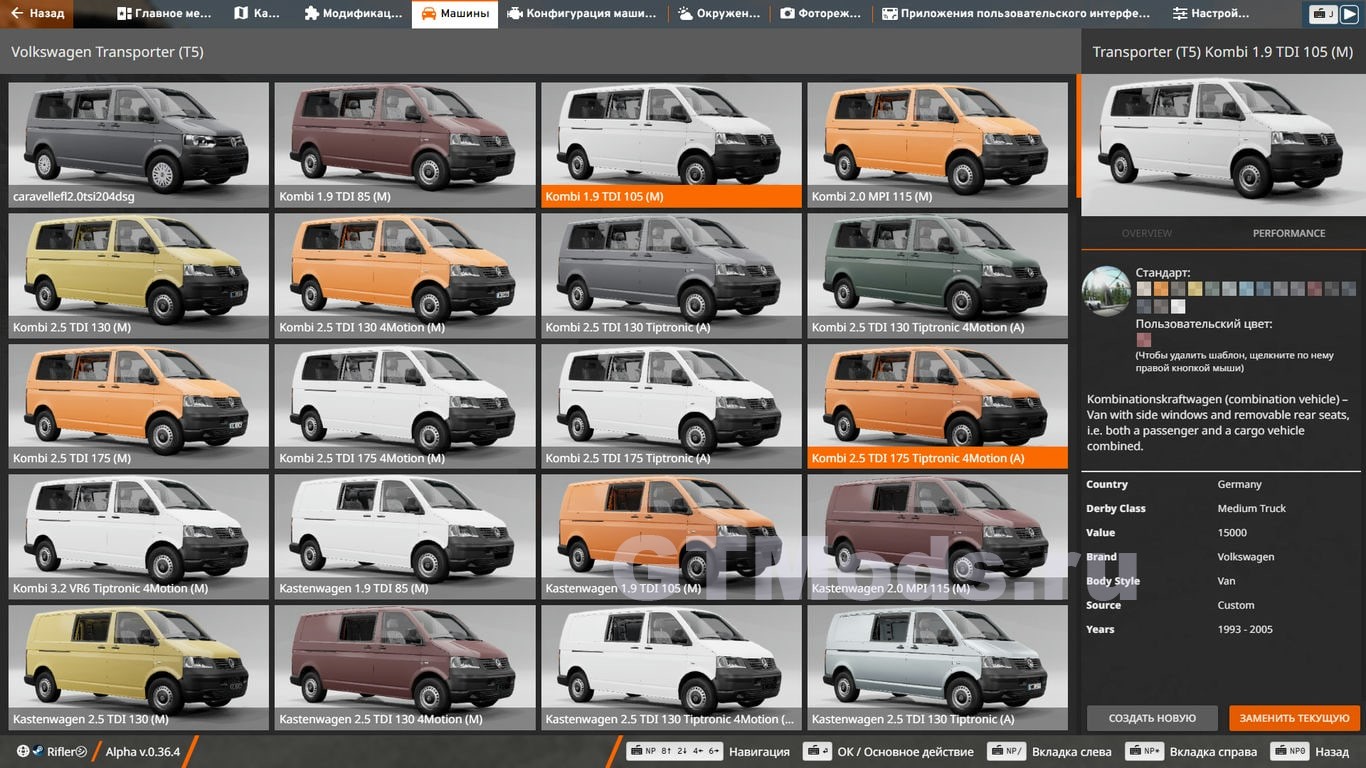The height and width of the screenshot is (768, 1366).
Task: Select Kombi 2.5 TDI 130 4Motion (M)
Action: click(405, 275)
